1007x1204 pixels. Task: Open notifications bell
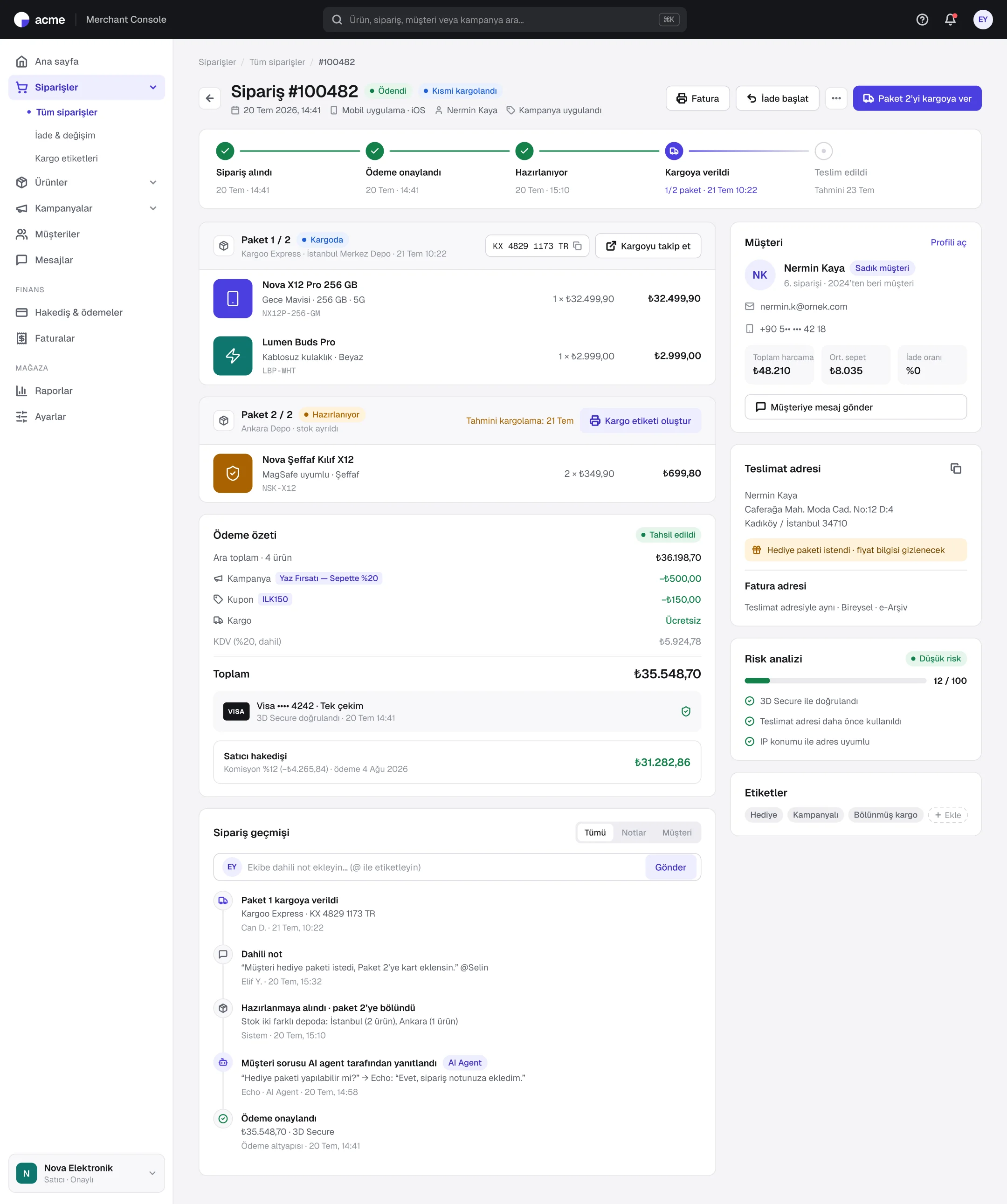coord(950,20)
